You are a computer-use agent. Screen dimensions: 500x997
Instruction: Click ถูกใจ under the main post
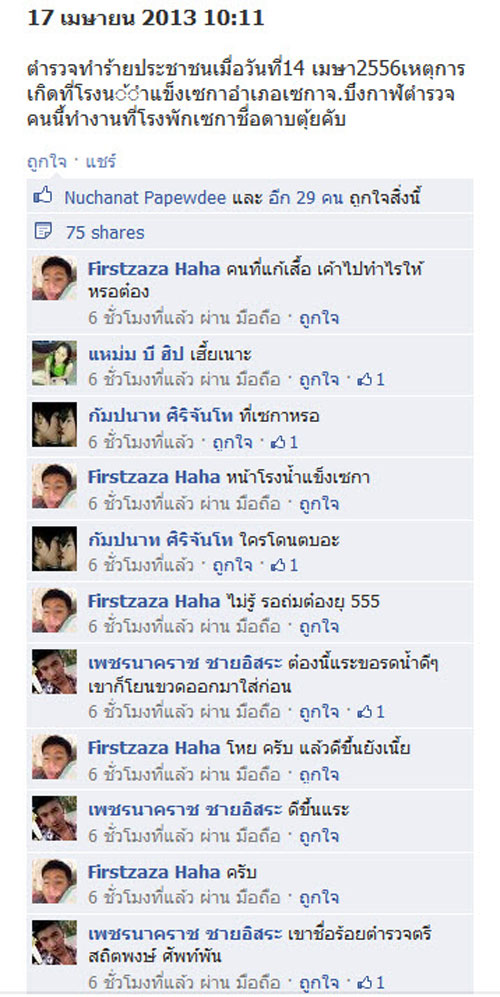click(46, 162)
